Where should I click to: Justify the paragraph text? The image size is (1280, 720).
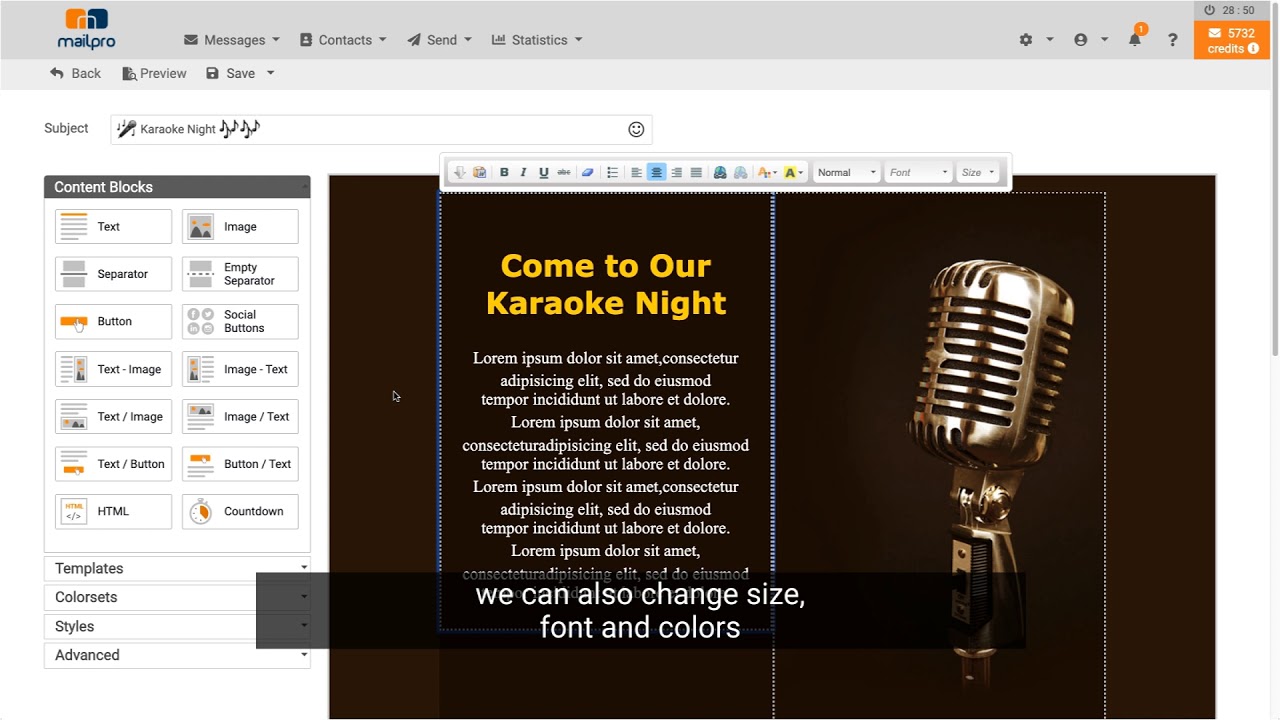696,173
